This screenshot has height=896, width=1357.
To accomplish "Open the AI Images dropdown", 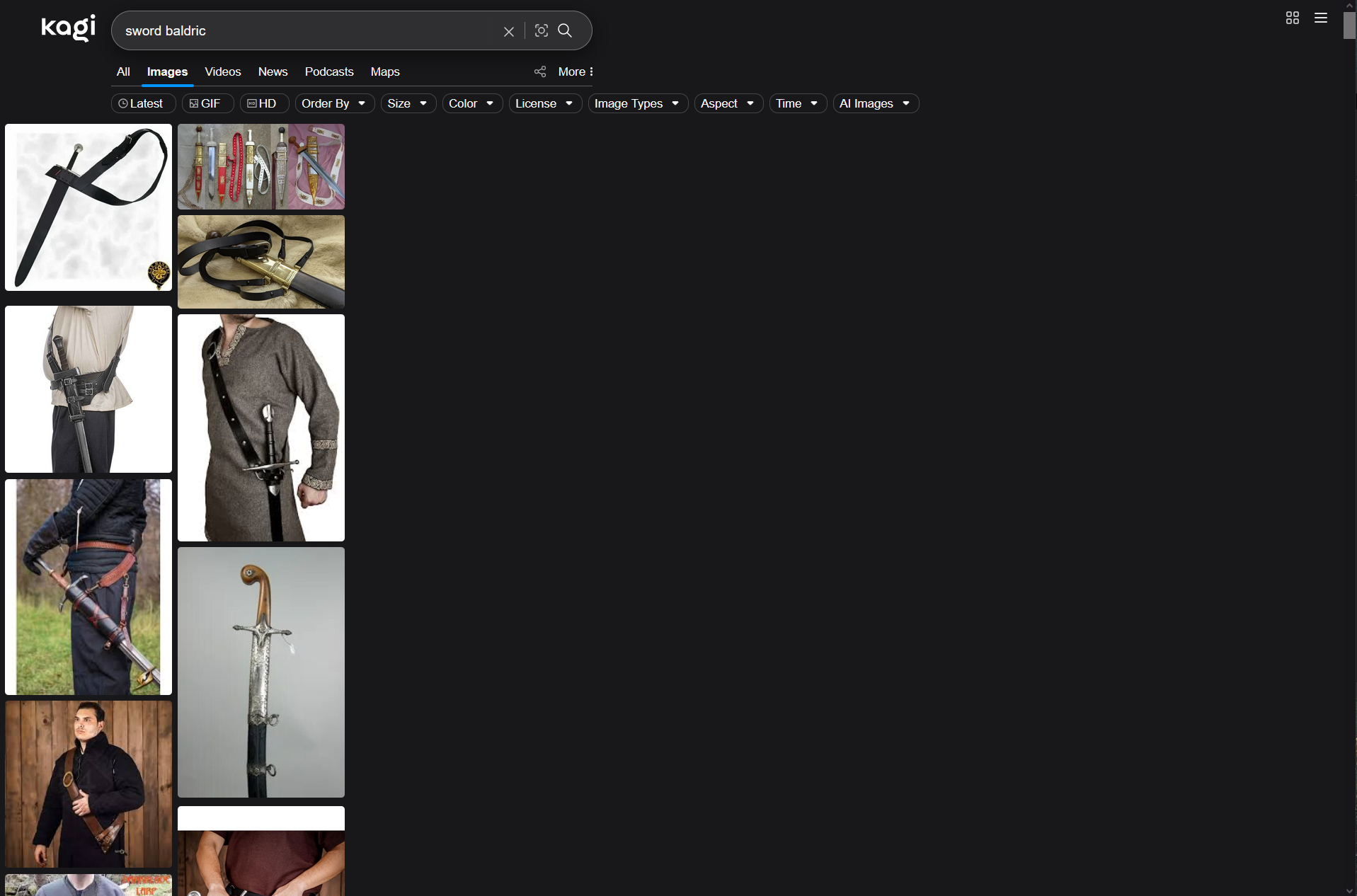I will (875, 103).
